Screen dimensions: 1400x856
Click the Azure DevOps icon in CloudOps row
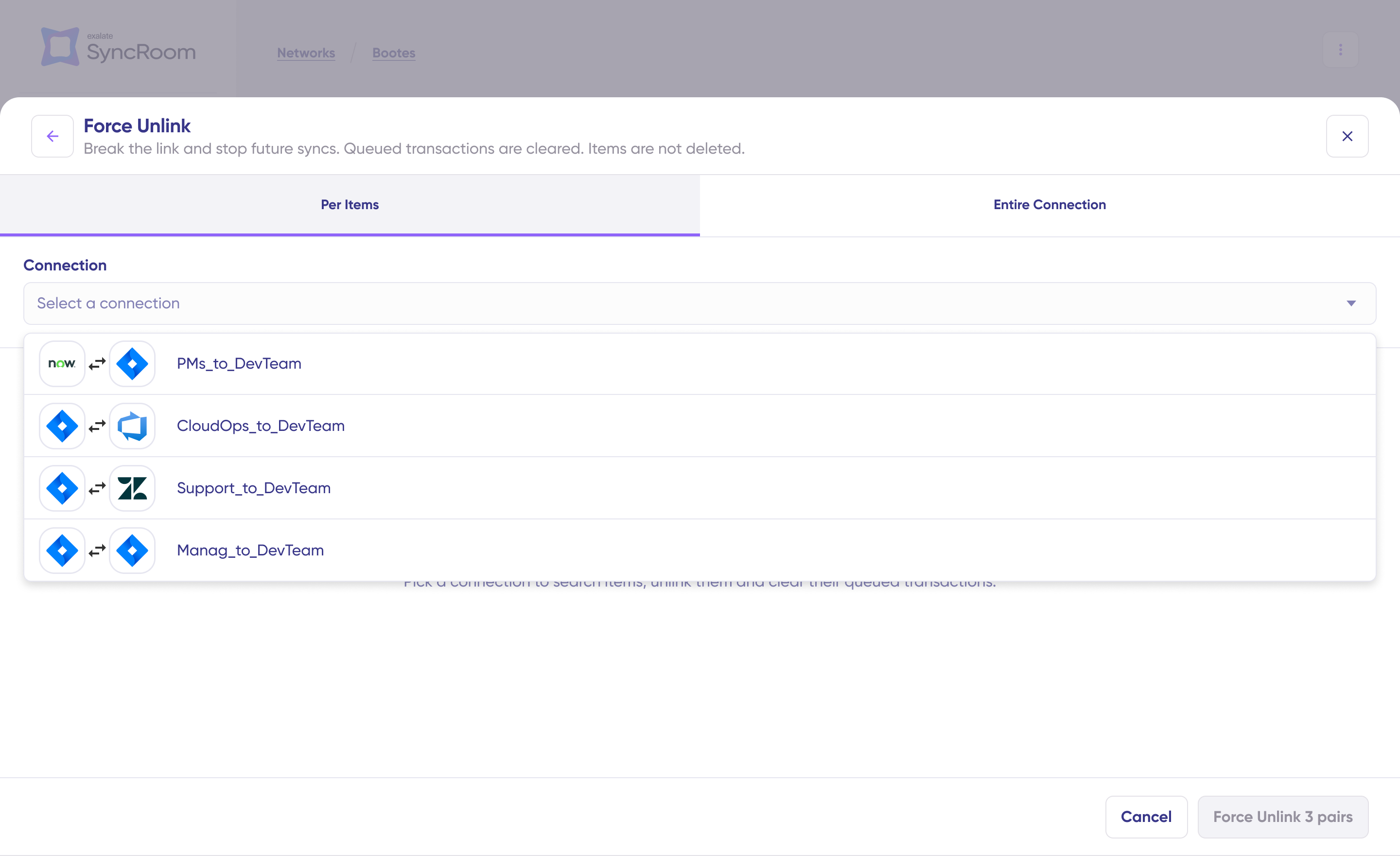(x=132, y=426)
